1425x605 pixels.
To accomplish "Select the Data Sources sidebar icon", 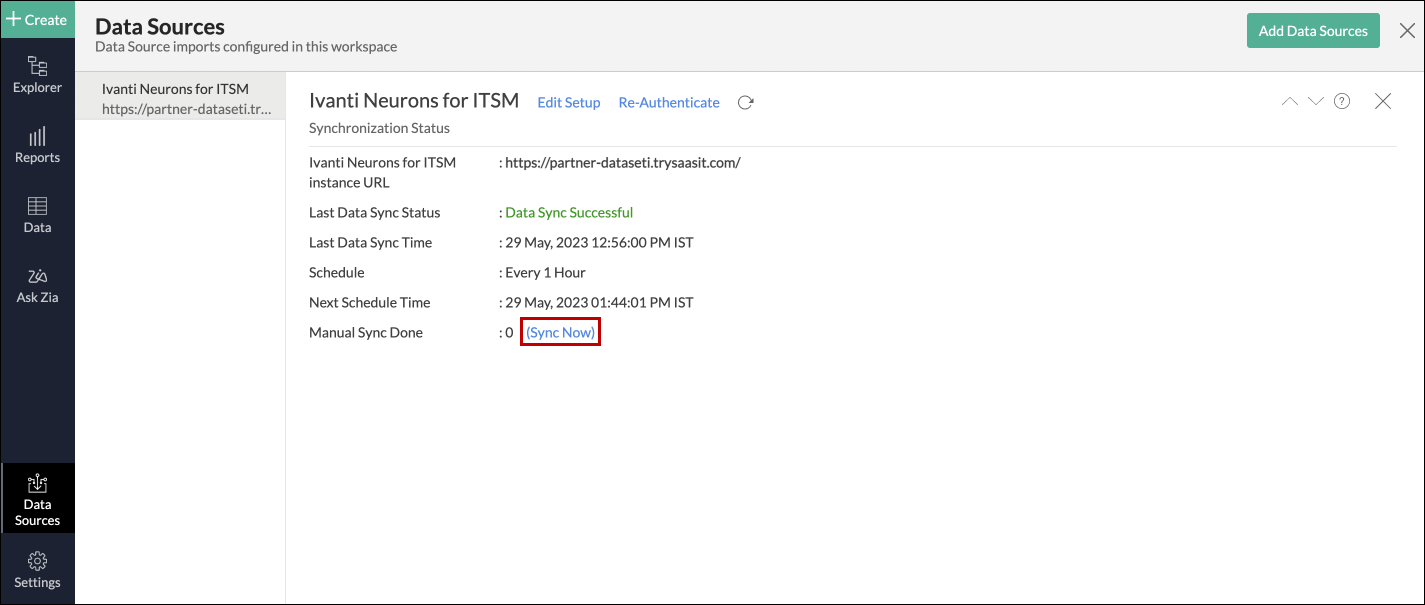I will point(37,498).
